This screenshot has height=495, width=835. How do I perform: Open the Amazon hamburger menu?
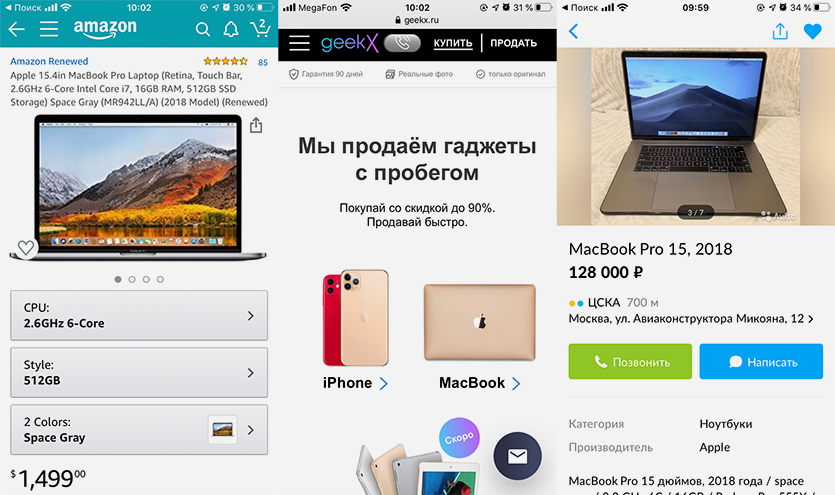[x=48, y=29]
